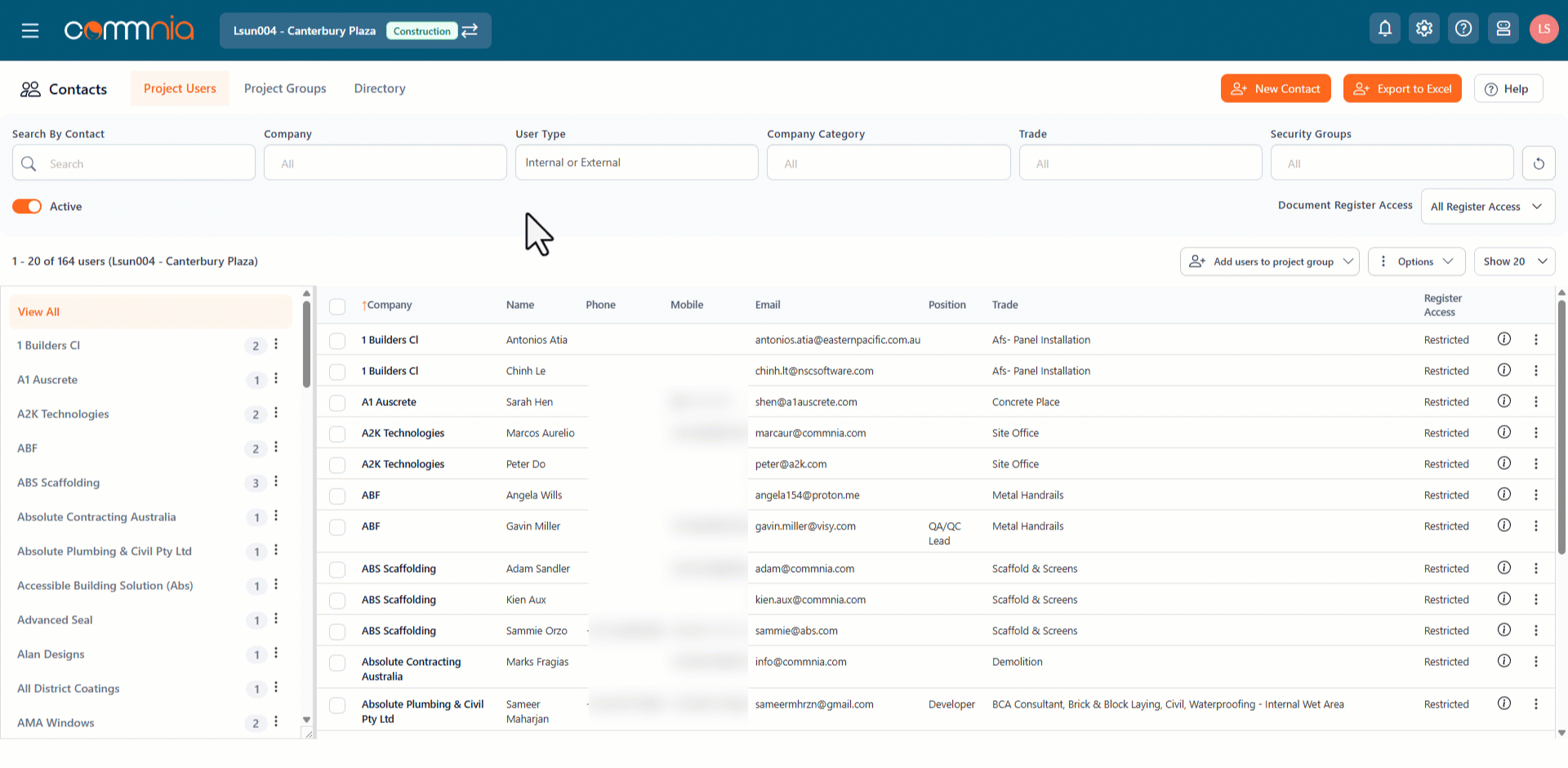Select A2K Technologies in company list
This screenshot has height=768, width=1568.
(63, 413)
